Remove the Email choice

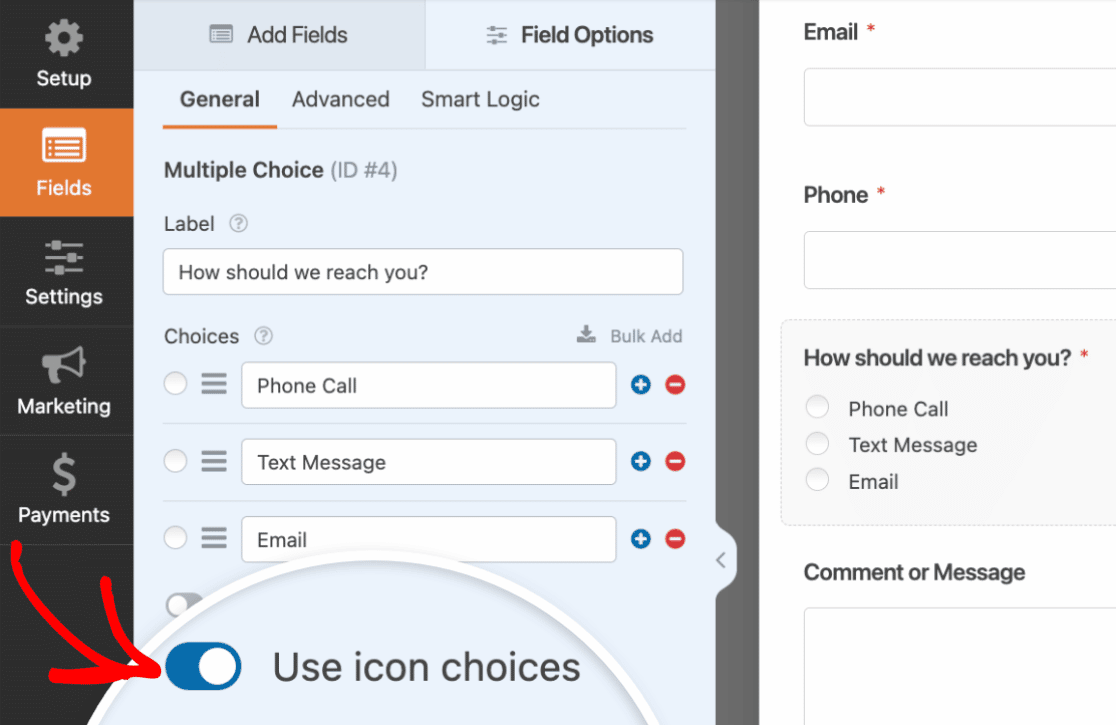pos(675,539)
